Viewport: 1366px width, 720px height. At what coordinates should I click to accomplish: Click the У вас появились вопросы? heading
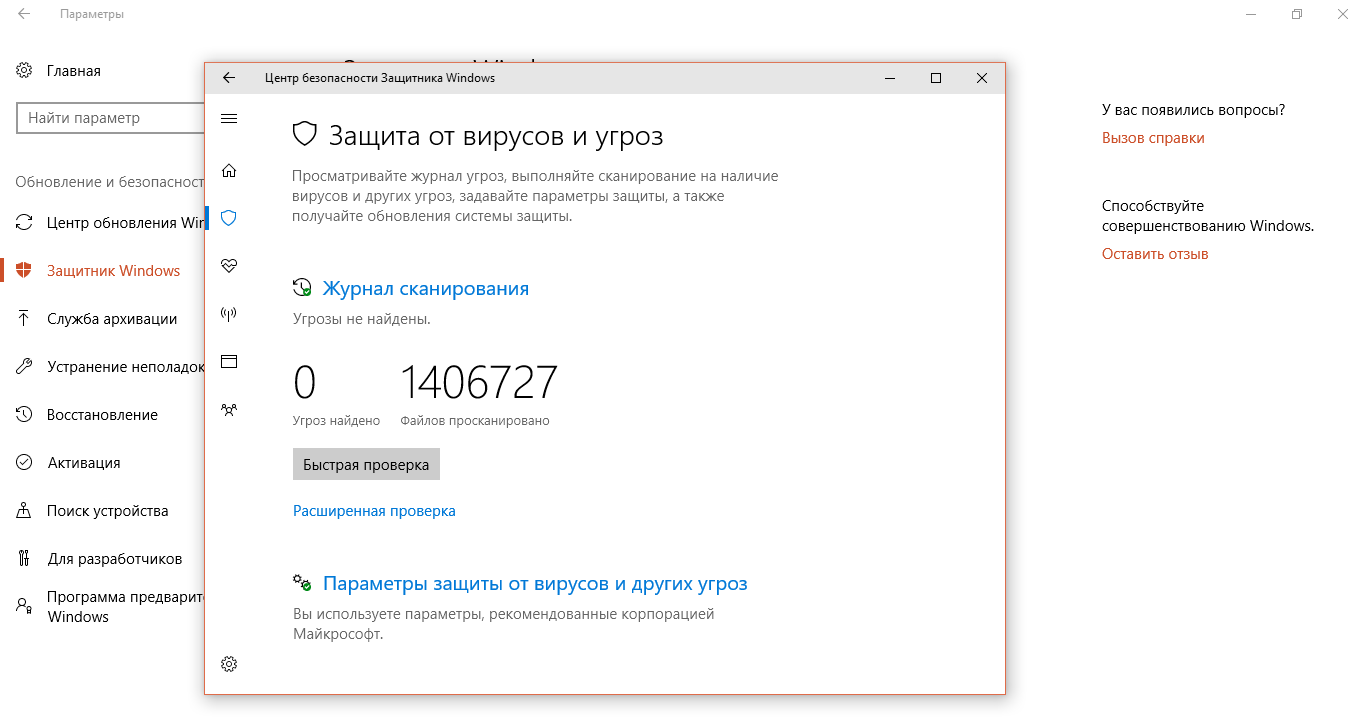point(1193,110)
